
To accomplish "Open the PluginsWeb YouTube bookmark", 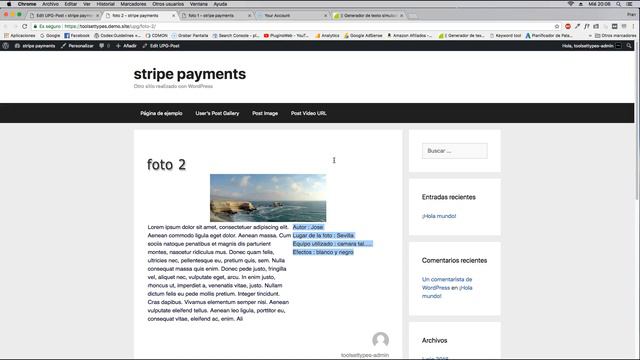I will [x=286, y=36].
